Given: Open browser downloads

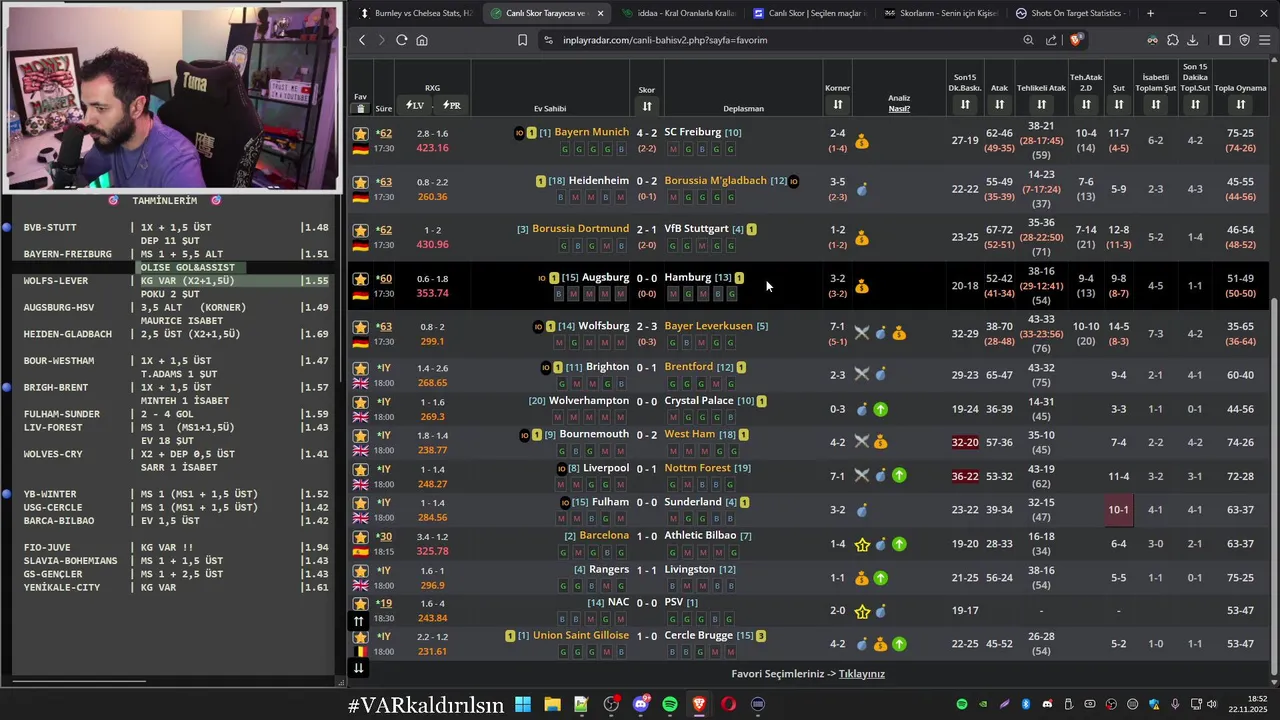Looking at the screenshot, I should tap(1192, 40).
